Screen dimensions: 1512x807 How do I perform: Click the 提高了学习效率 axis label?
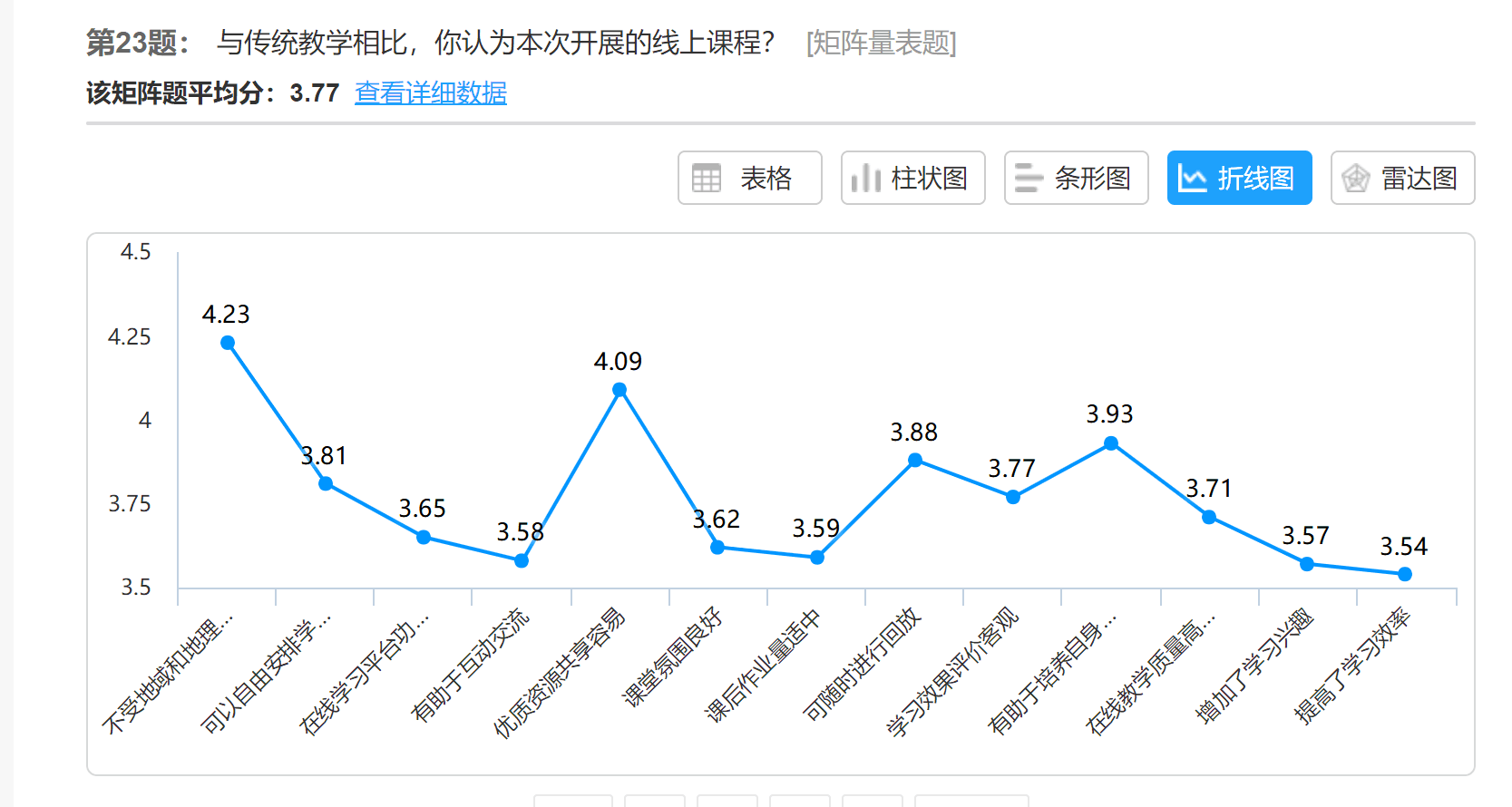(1351, 666)
